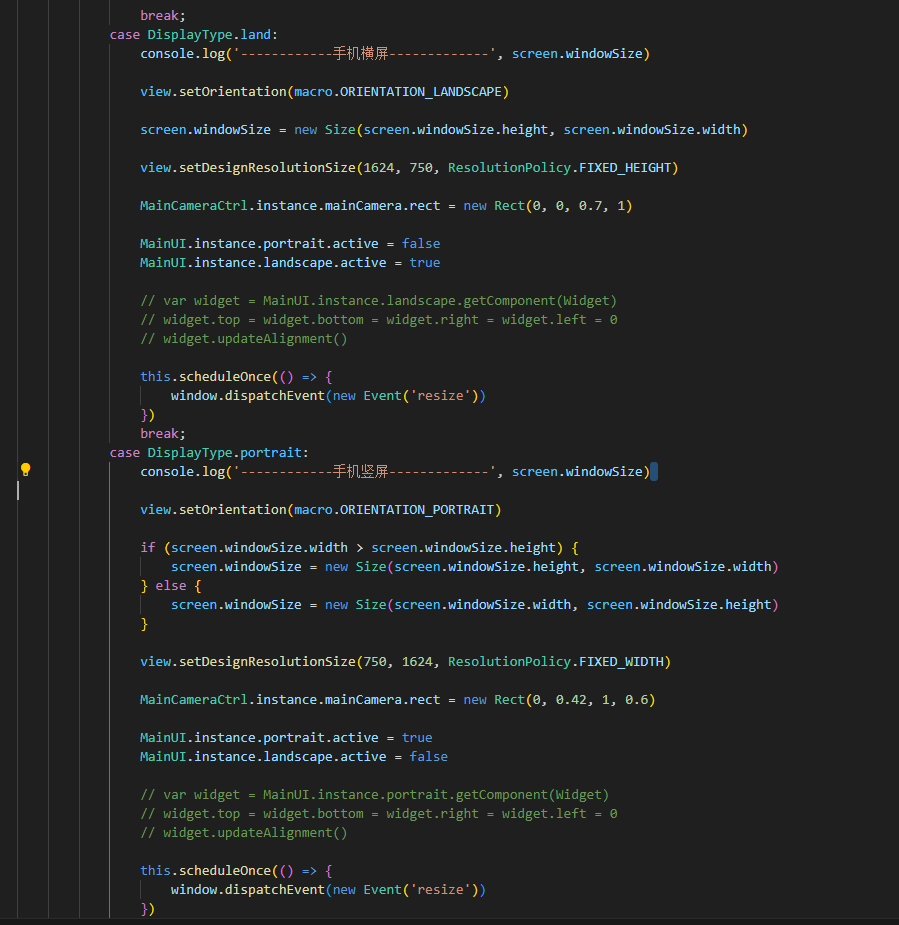Click 'true' on the portrait.active assignment line
899x925 pixels.
tap(417, 737)
